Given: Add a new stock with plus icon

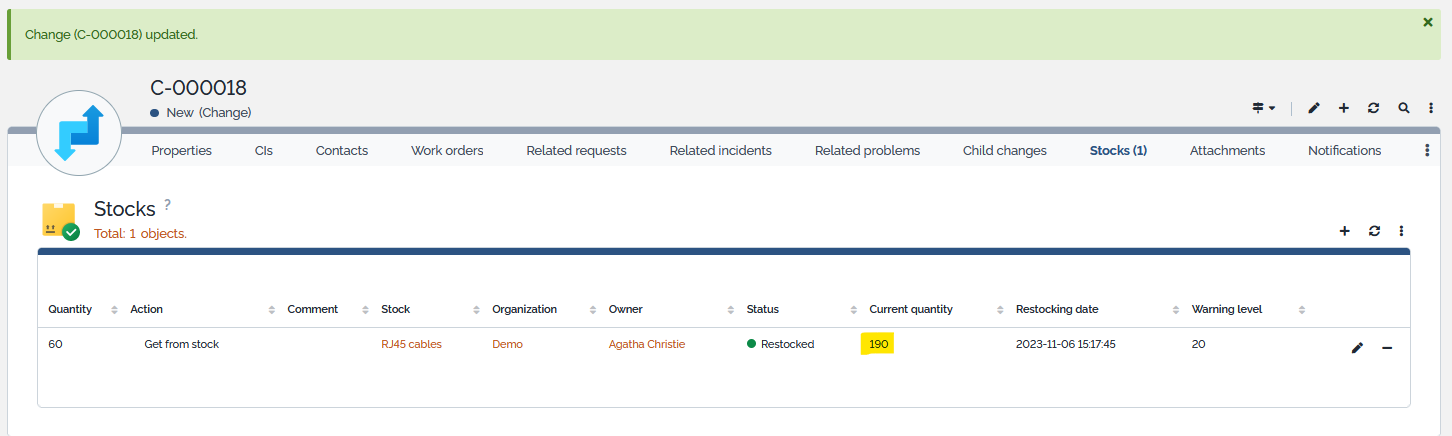Looking at the screenshot, I should tap(1345, 231).
